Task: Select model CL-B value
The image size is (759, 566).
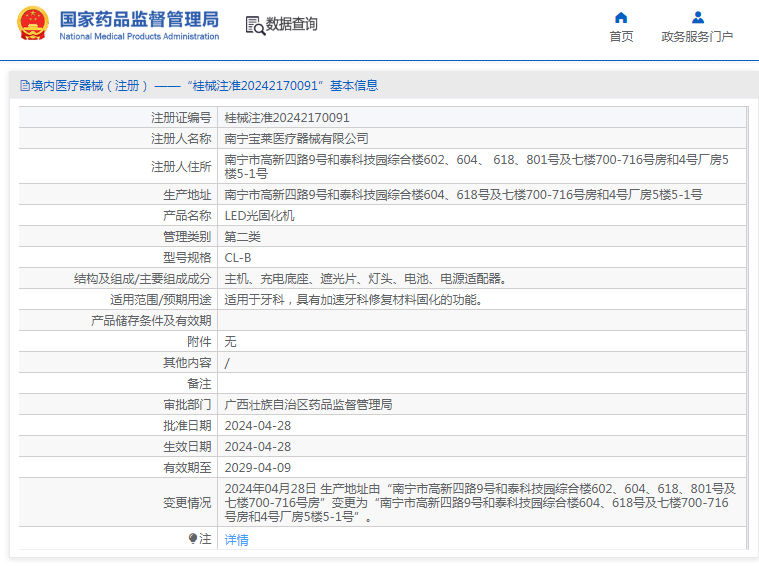Action: click(x=238, y=258)
